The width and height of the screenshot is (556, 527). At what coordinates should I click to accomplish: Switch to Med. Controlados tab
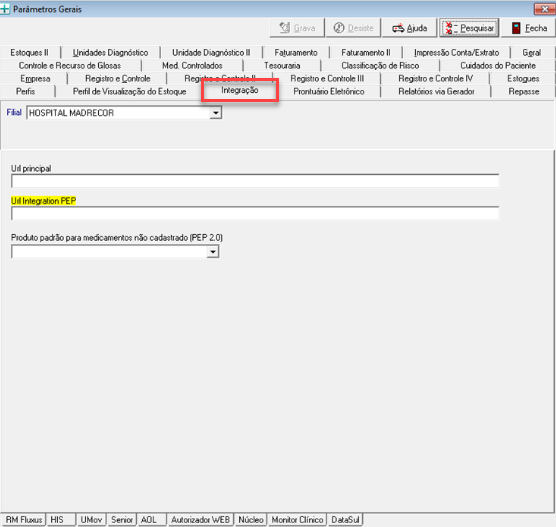[192, 66]
